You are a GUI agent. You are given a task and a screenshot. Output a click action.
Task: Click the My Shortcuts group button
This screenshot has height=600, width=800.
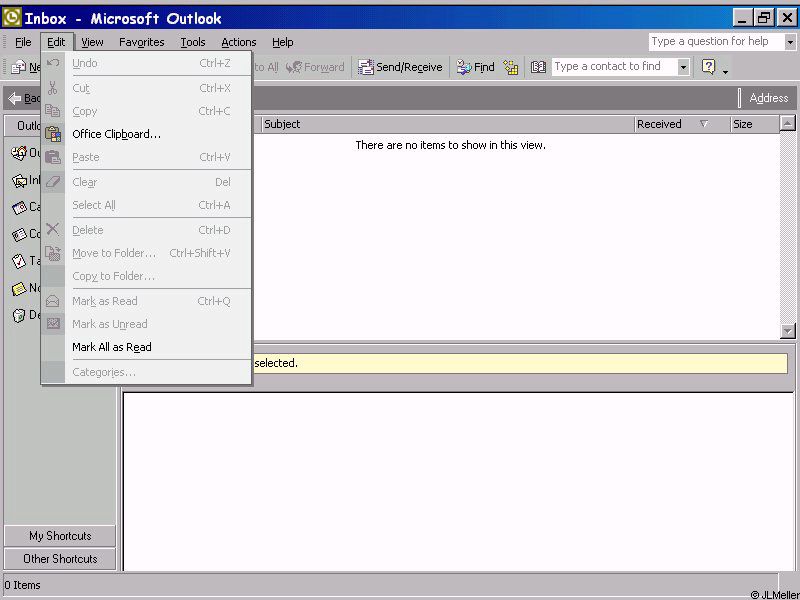[60, 536]
